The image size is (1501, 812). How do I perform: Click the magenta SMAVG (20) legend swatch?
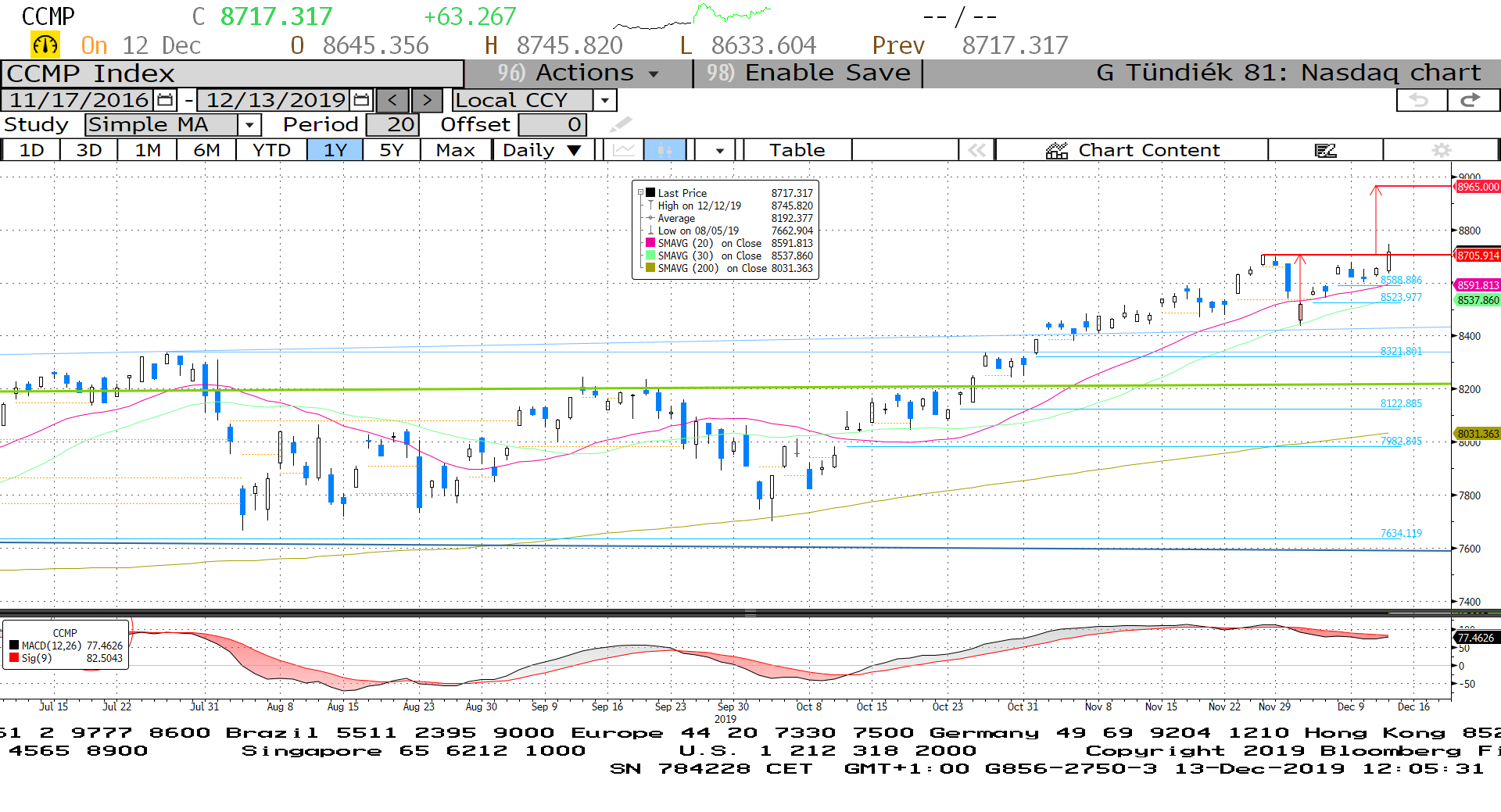tap(650, 243)
